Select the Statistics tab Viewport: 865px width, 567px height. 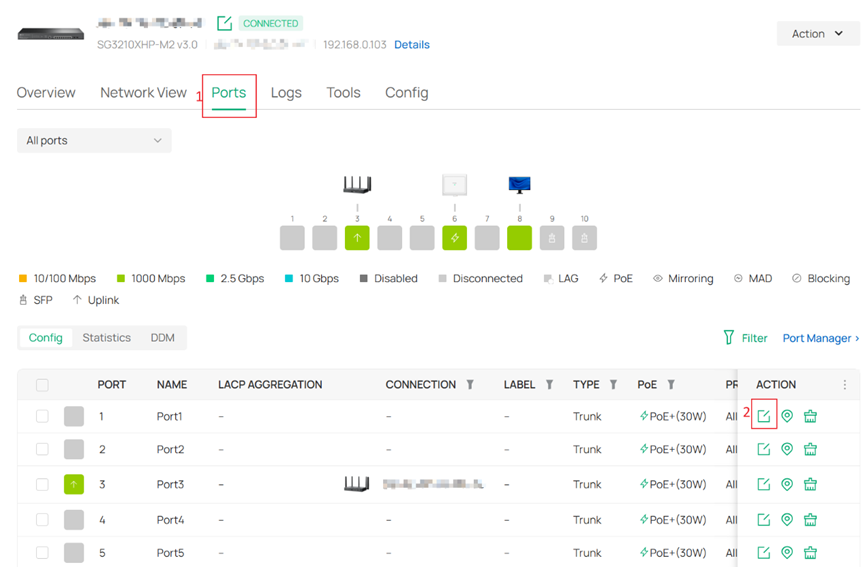107,338
